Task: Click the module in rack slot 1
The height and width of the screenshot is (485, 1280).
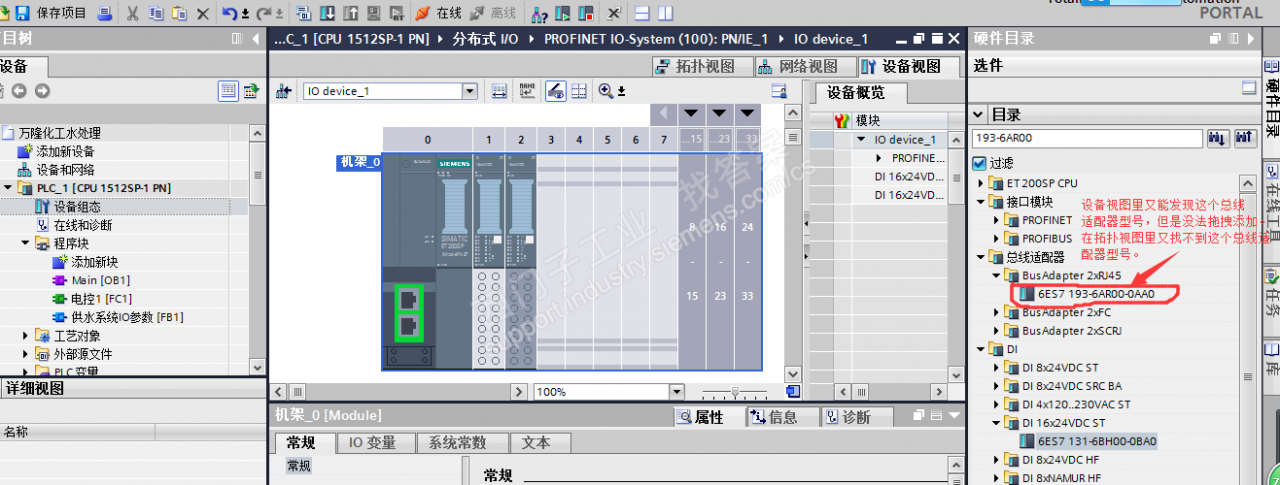Action: [489, 261]
